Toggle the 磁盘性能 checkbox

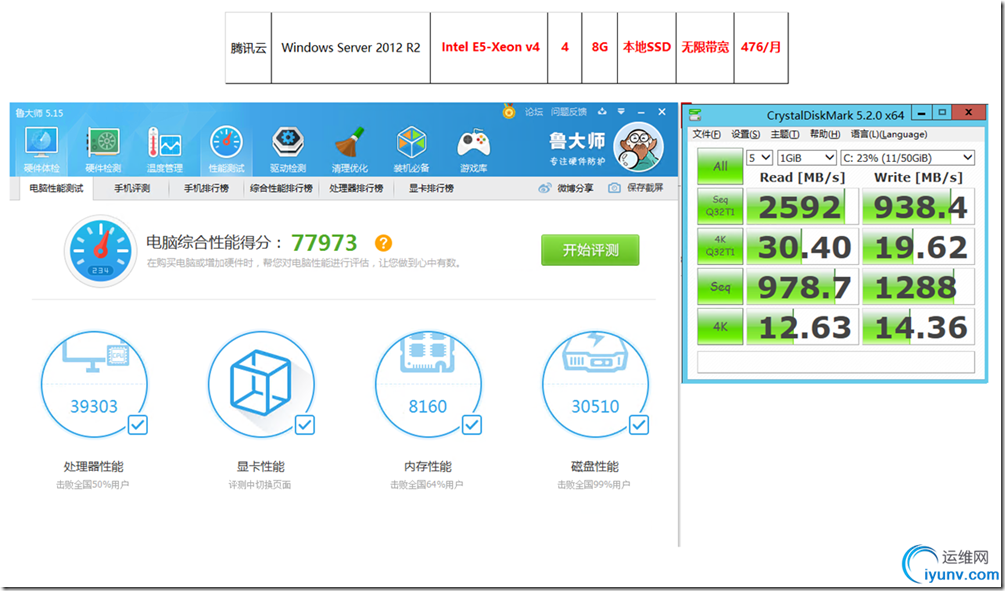tap(639, 424)
